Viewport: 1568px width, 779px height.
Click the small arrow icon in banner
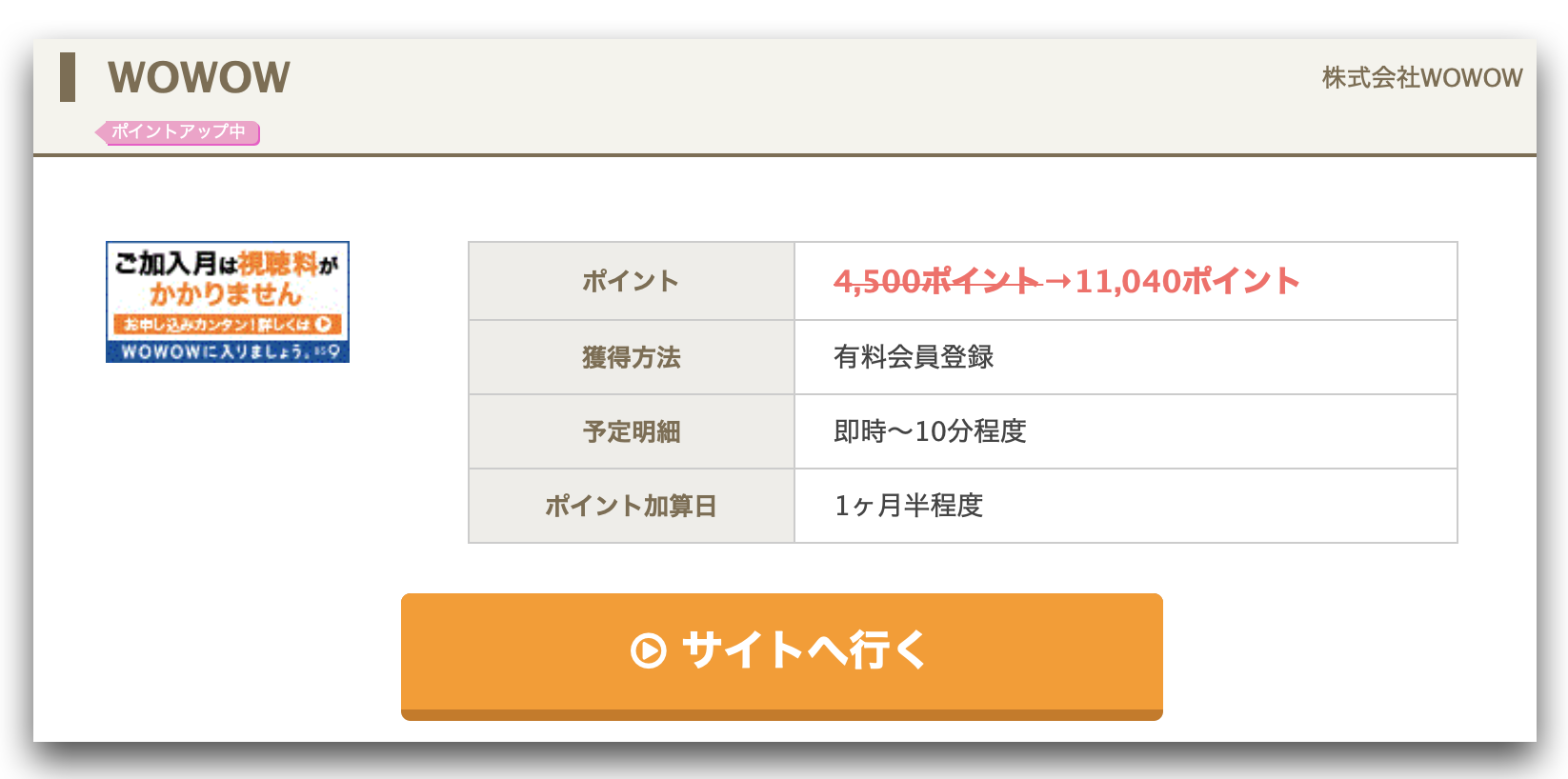(324, 324)
